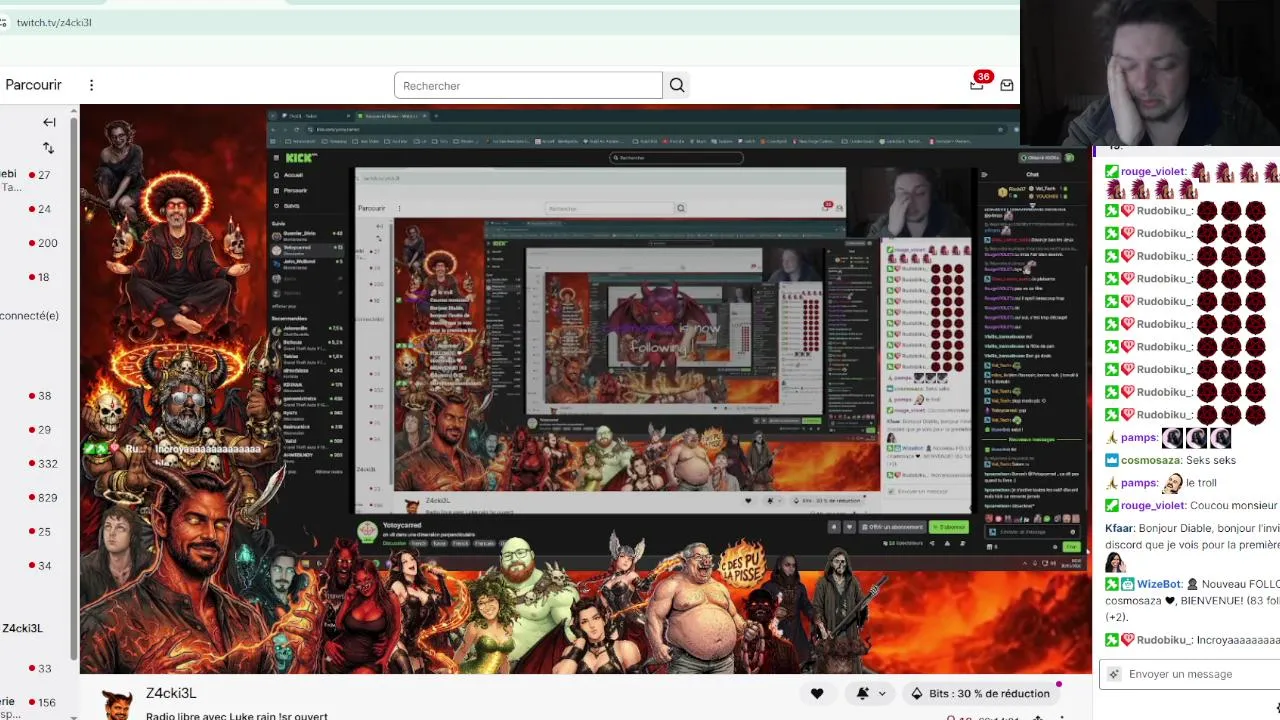The width and height of the screenshot is (1280, 720).
Task: Select the sidebar channel with 33 viewers
Action: click(38, 669)
